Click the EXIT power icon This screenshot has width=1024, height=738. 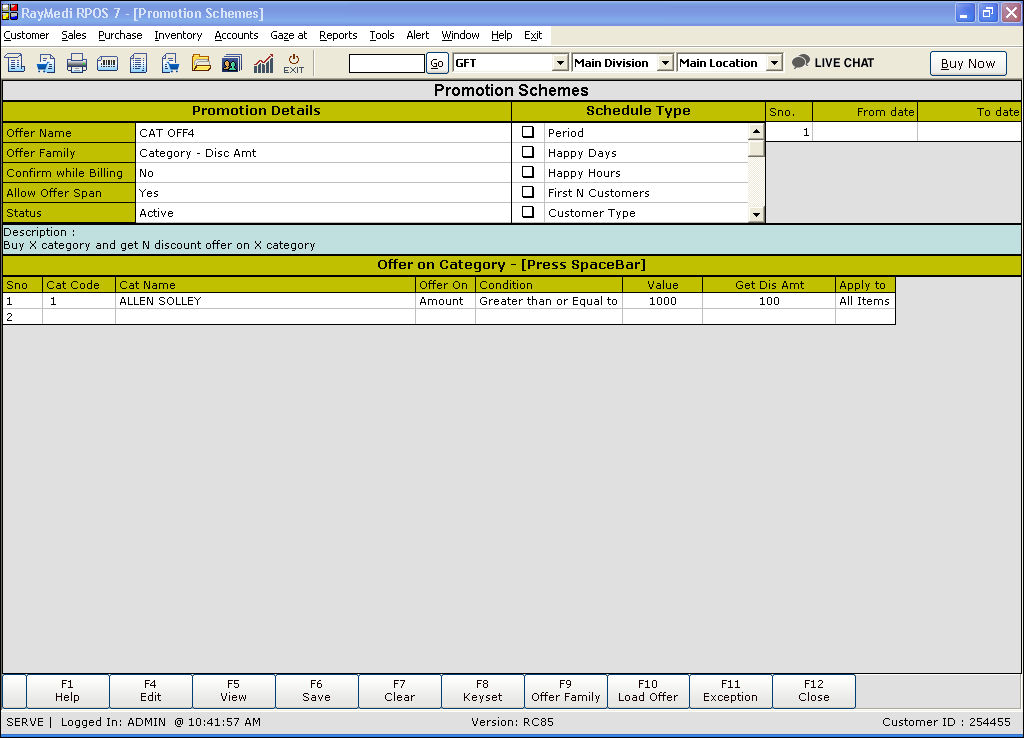293,63
